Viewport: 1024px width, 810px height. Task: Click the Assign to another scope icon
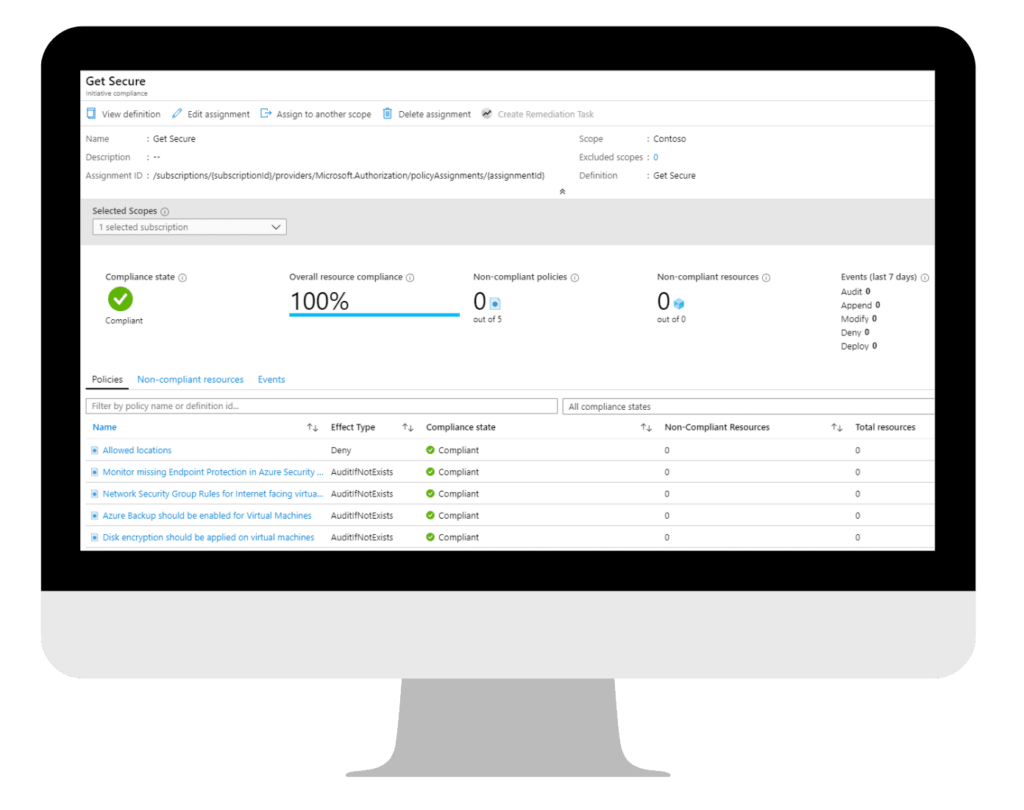266,114
